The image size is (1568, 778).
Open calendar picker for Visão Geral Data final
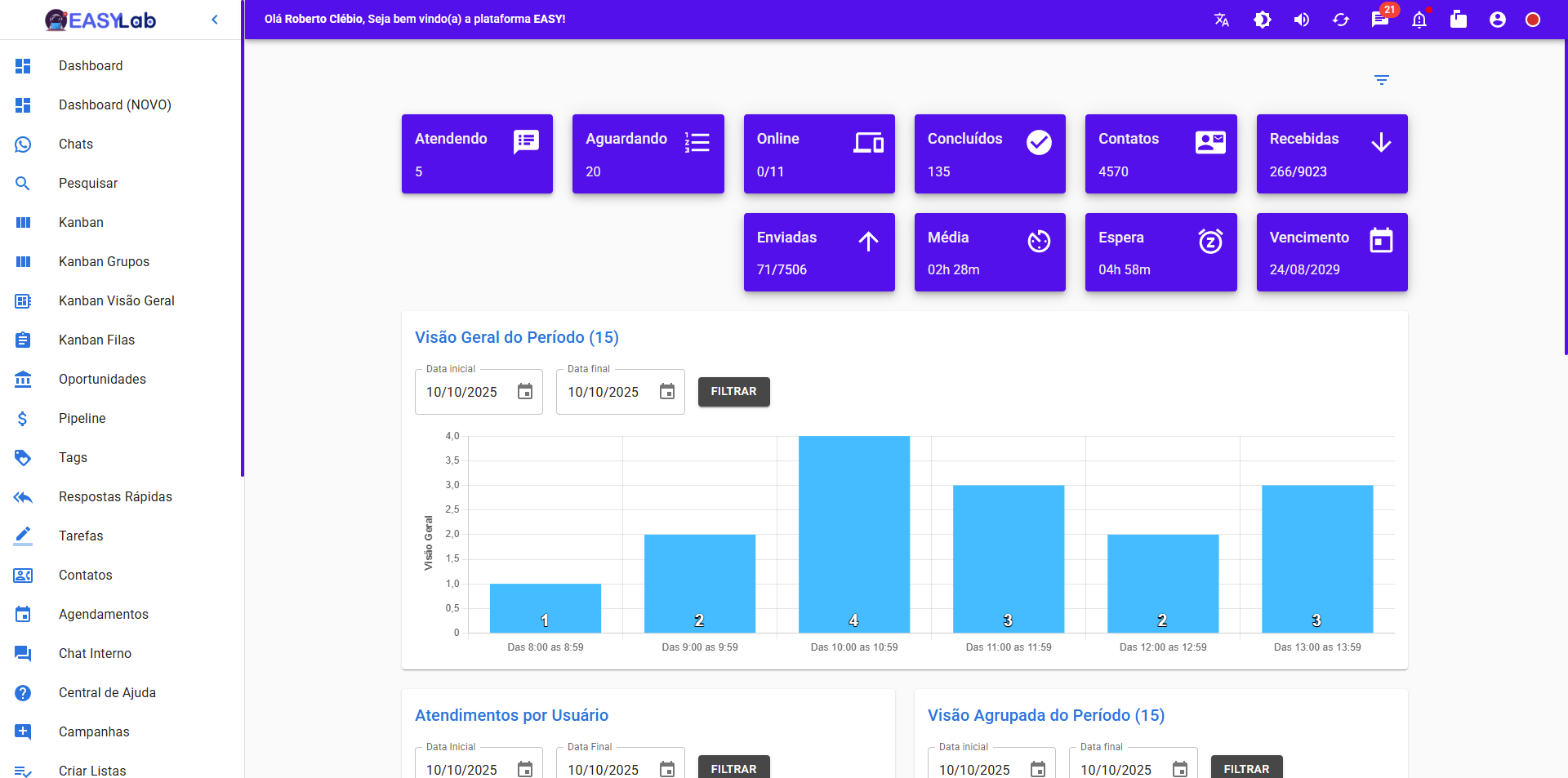pos(667,392)
